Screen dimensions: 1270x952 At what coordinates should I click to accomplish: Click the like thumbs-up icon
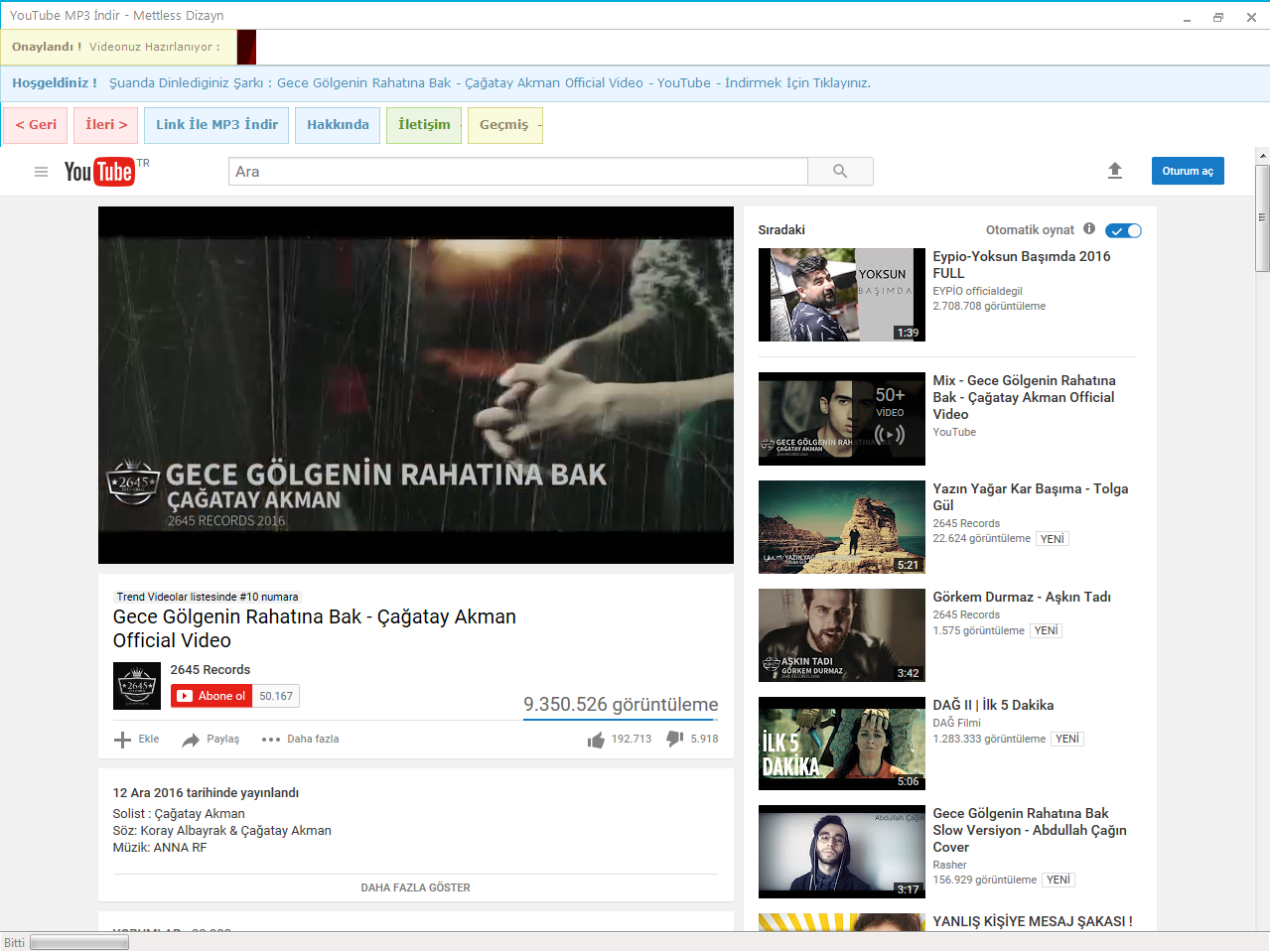click(x=596, y=740)
